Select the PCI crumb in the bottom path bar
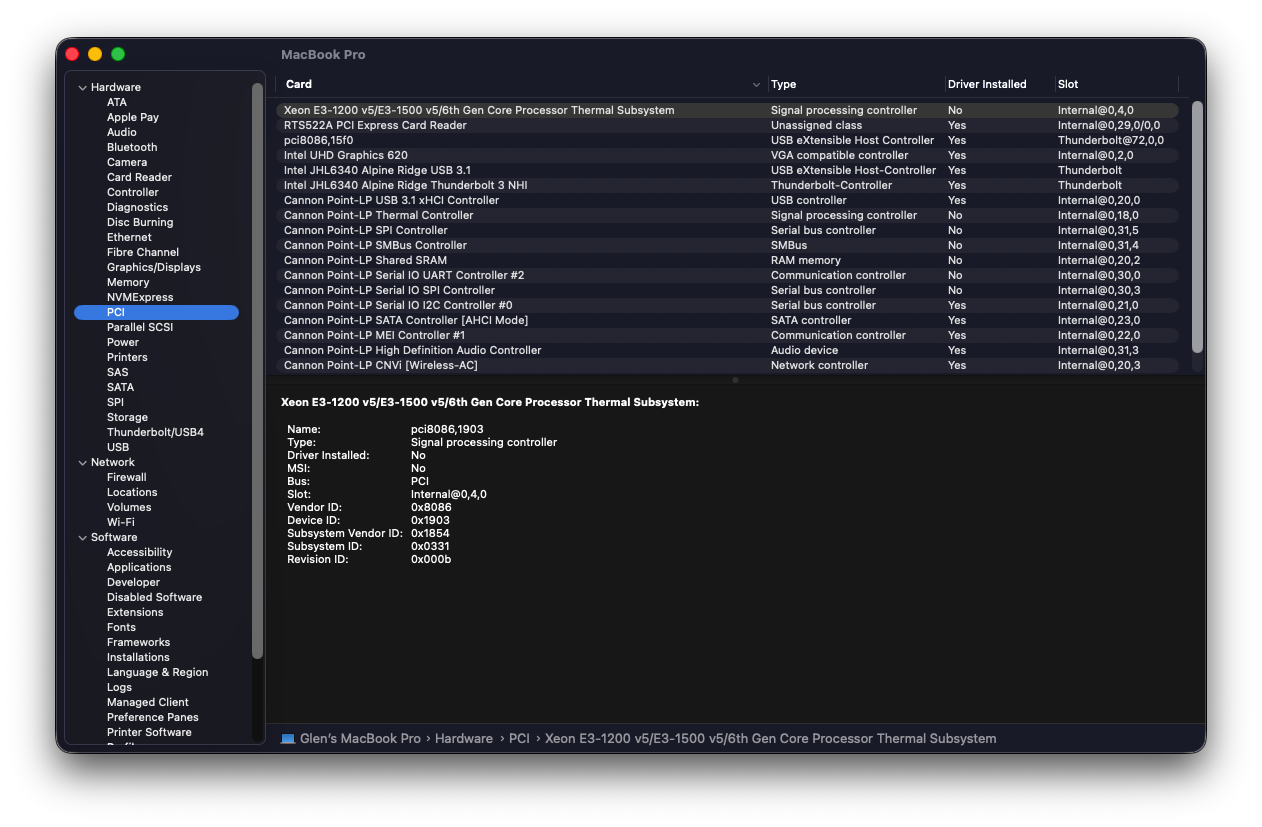The width and height of the screenshot is (1262, 827). 519,739
